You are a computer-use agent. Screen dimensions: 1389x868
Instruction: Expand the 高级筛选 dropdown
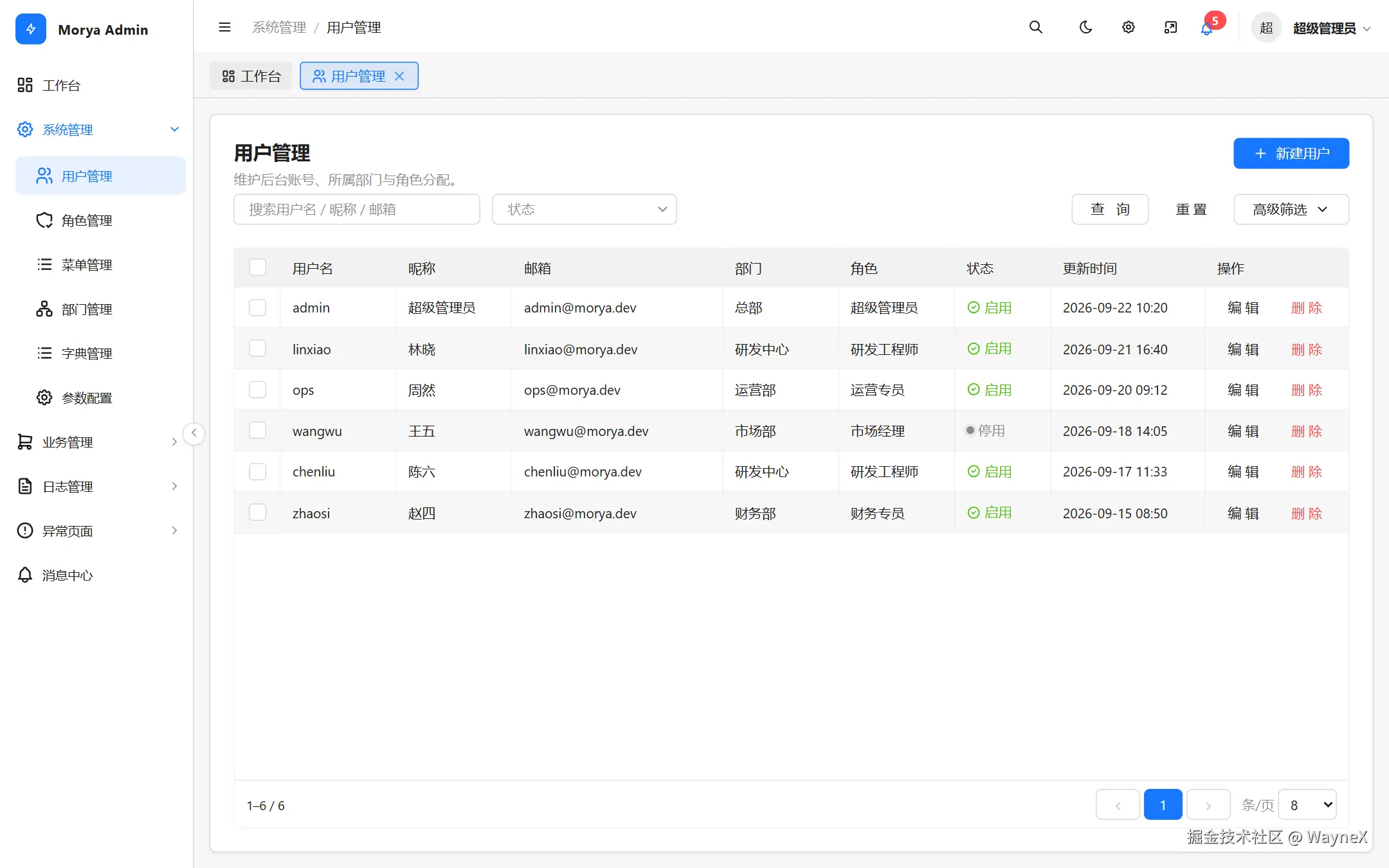click(x=1291, y=210)
